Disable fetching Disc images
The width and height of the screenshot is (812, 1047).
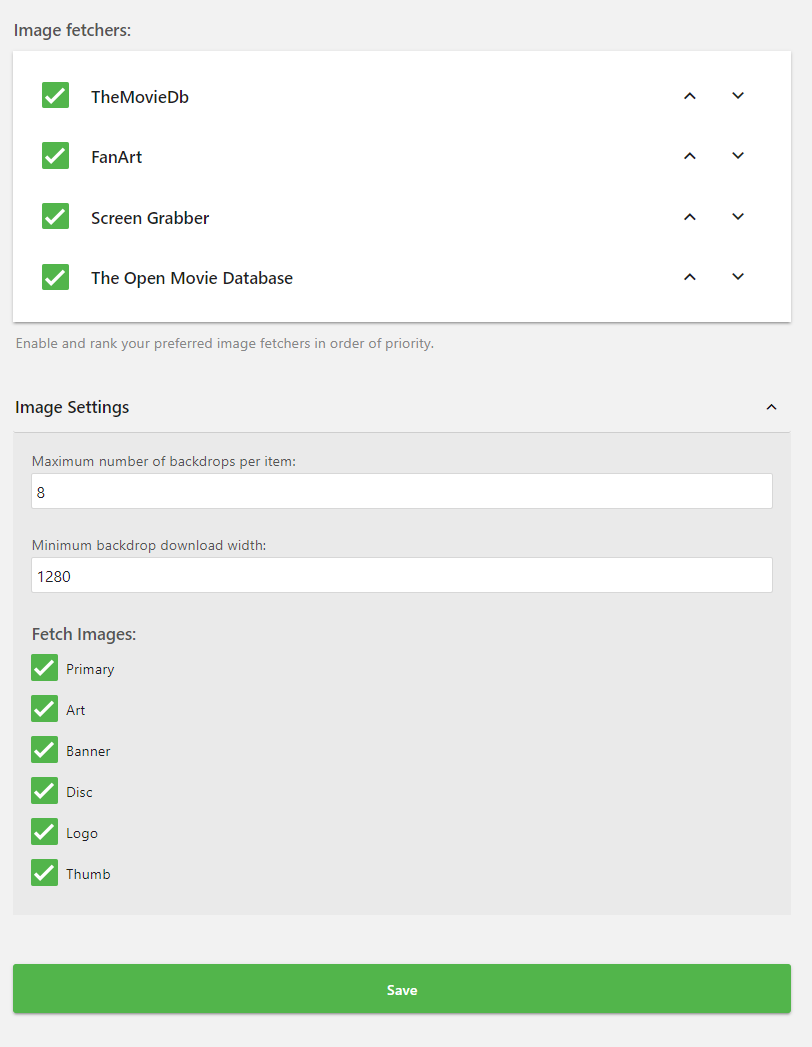tap(44, 792)
